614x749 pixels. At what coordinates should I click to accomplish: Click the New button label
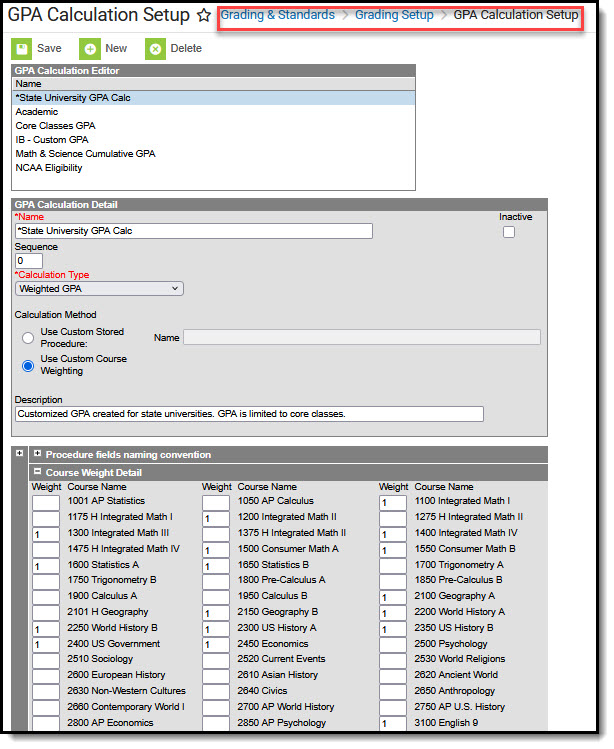coord(116,49)
